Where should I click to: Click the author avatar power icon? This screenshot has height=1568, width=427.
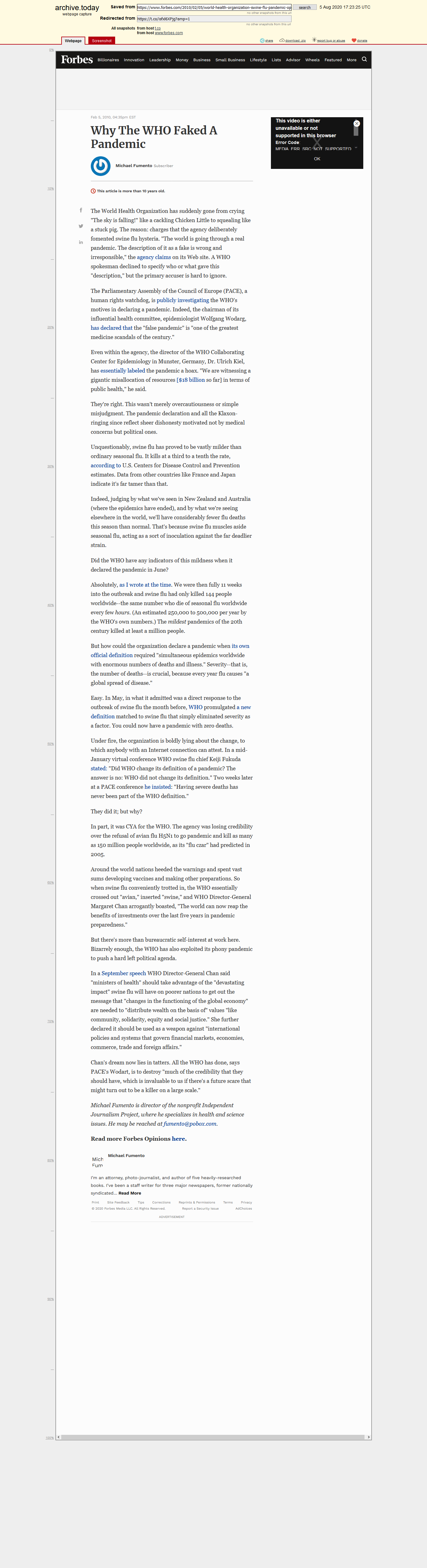point(100,166)
